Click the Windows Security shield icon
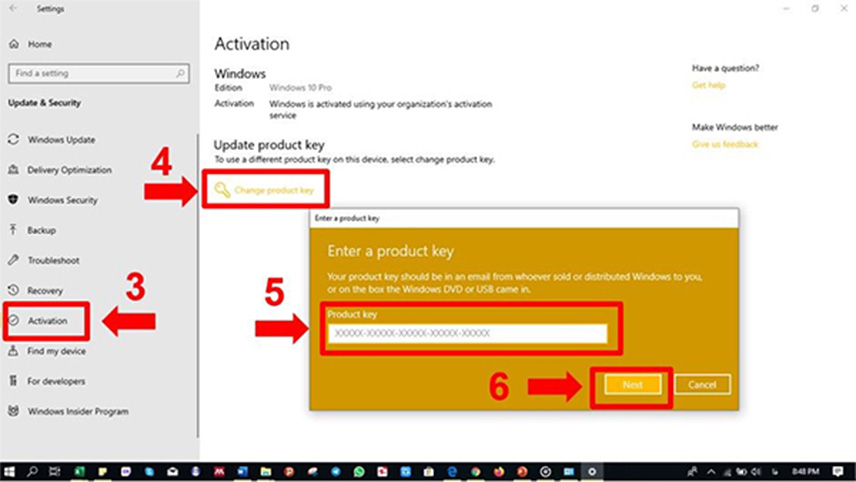 click(x=14, y=199)
